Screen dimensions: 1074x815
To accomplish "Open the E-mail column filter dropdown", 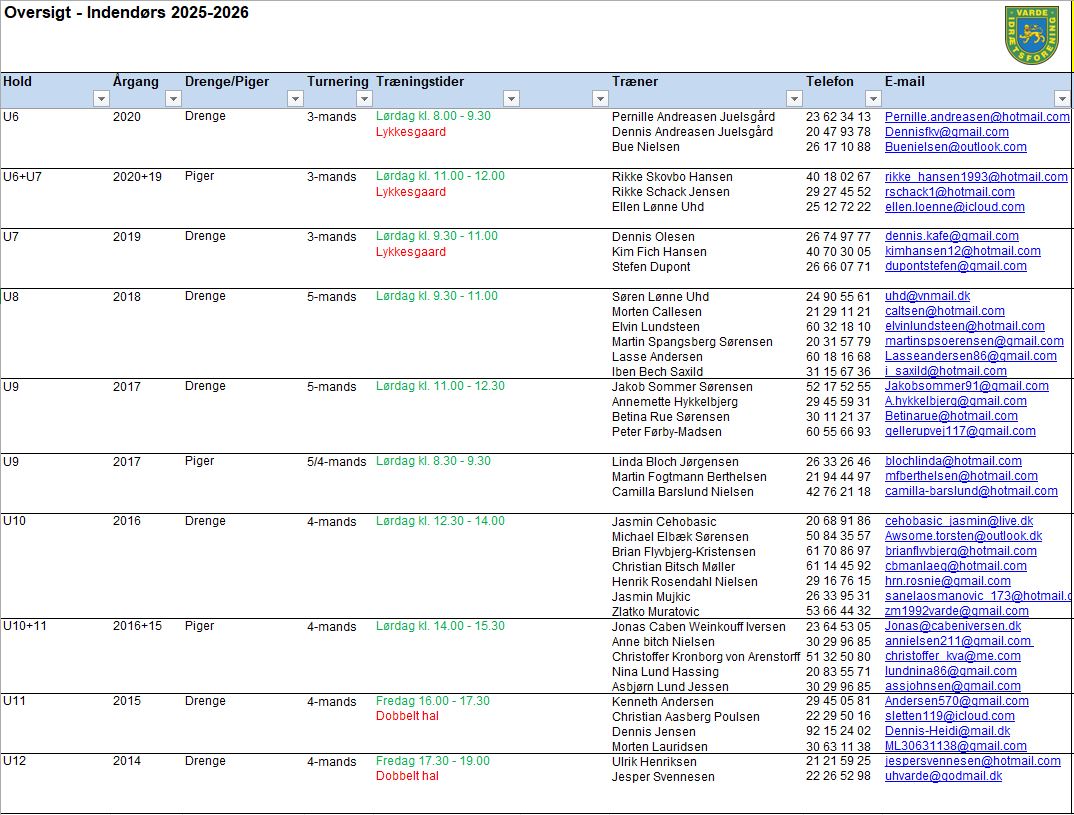I will coord(1061,99).
